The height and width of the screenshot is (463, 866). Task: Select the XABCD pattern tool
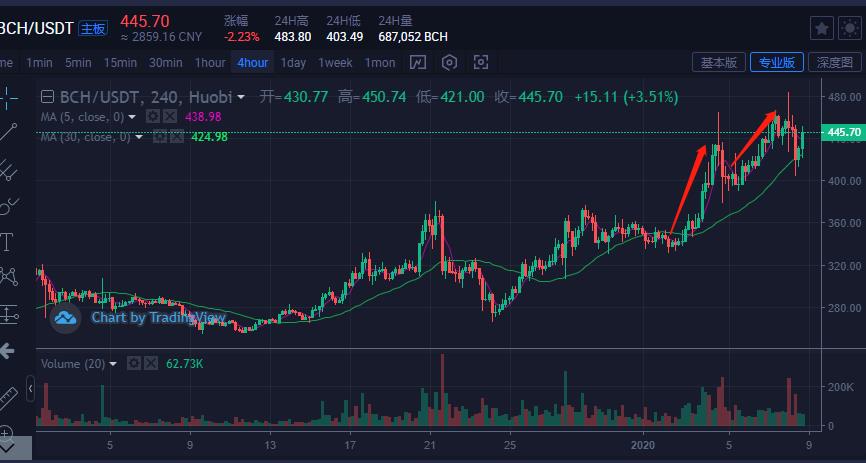[8, 276]
